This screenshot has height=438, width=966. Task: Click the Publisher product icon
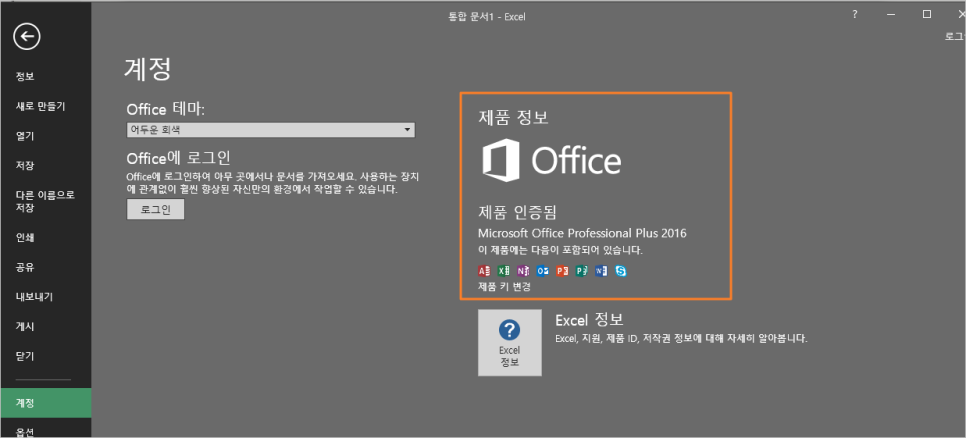click(582, 271)
